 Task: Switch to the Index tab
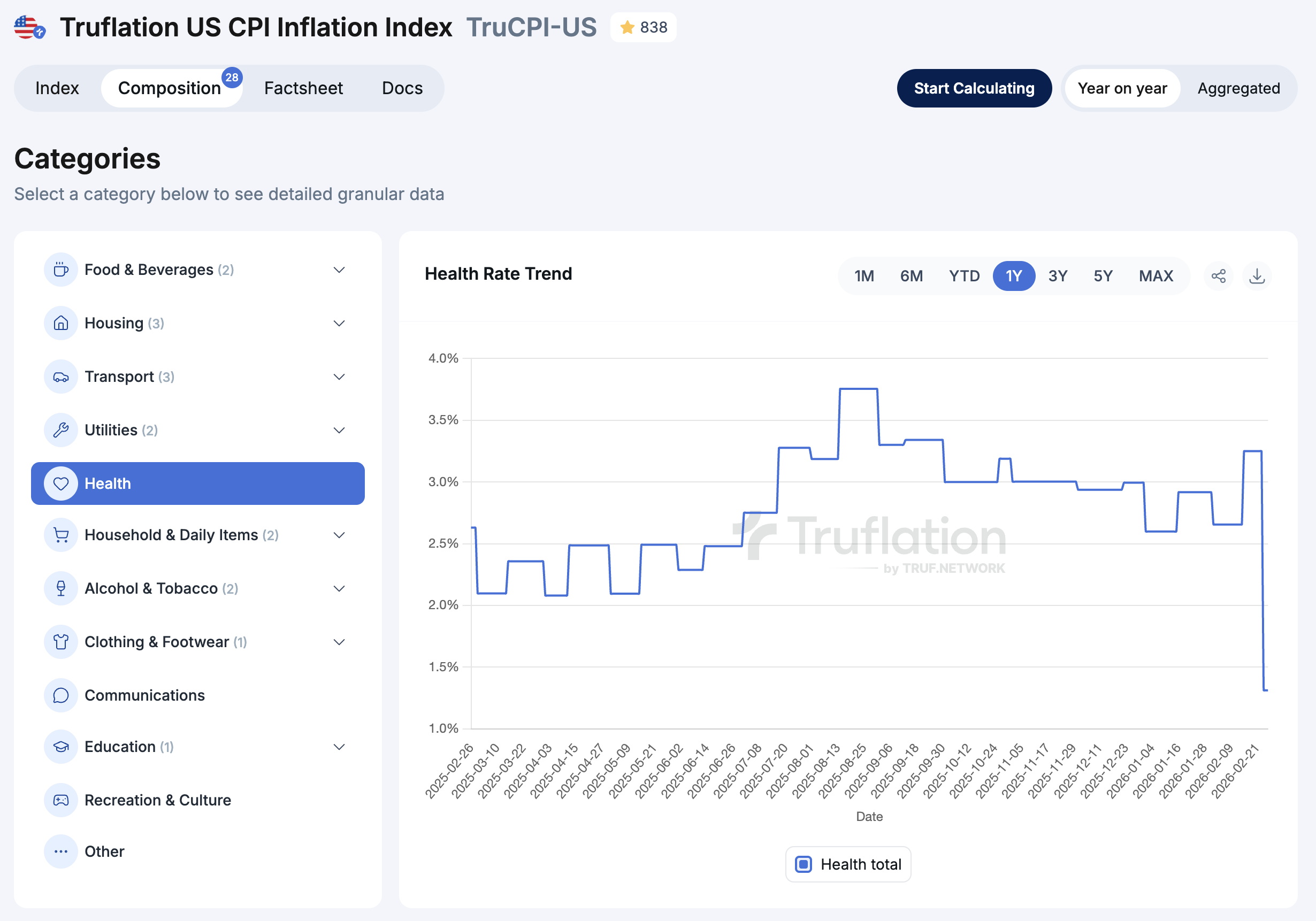tap(57, 88)
